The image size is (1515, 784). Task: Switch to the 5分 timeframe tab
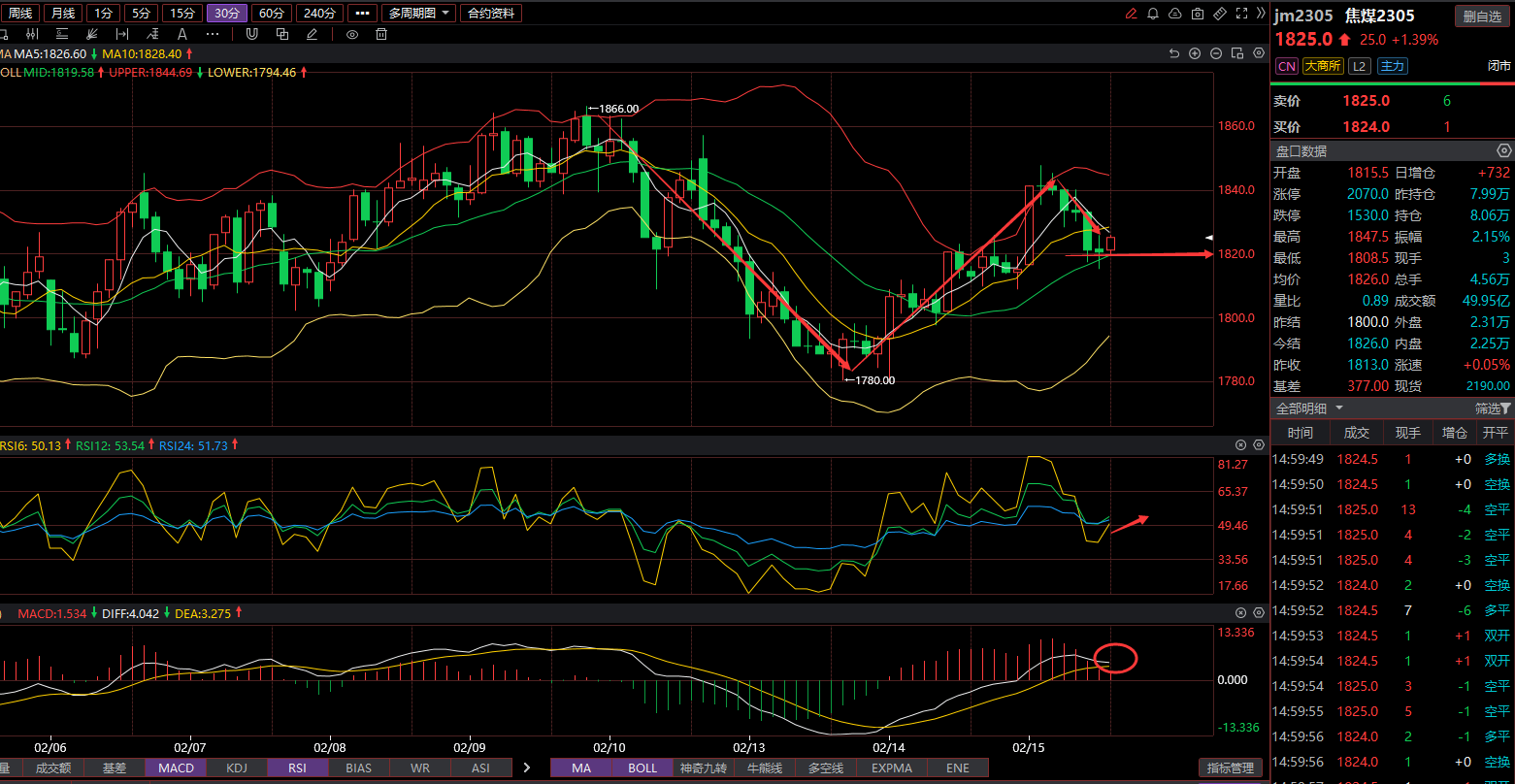tap(142, 14)
